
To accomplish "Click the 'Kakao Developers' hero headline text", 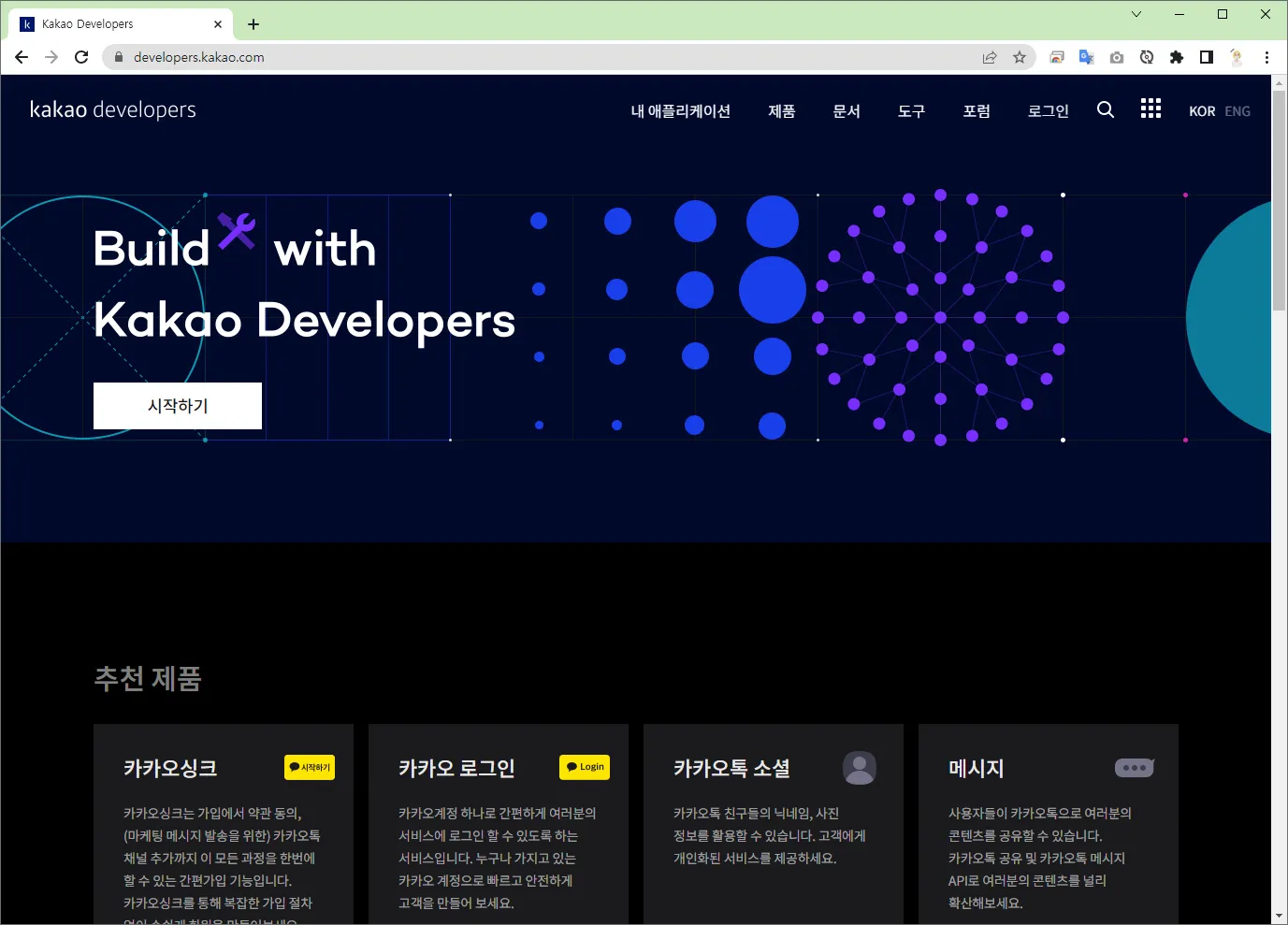I will pyautogui.click(x=305, y=320).
